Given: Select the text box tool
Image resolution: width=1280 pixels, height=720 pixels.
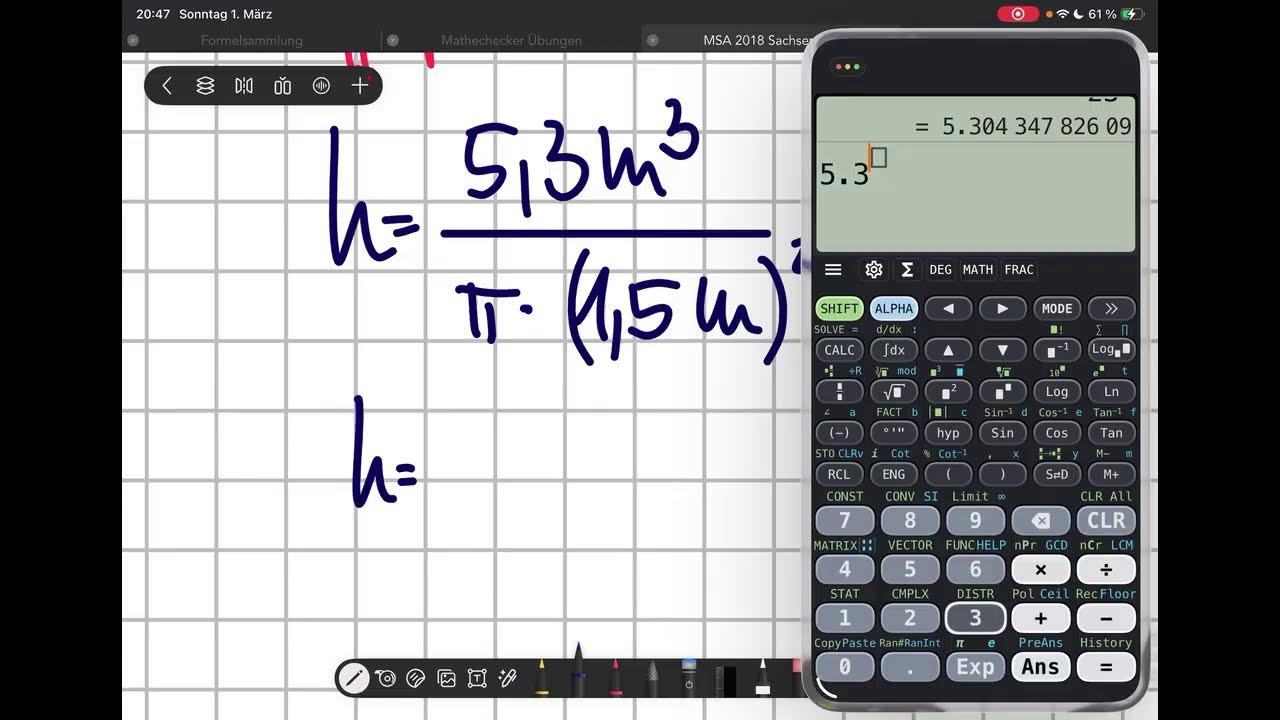Looking at the screenshot, I should tap(477, 679).
